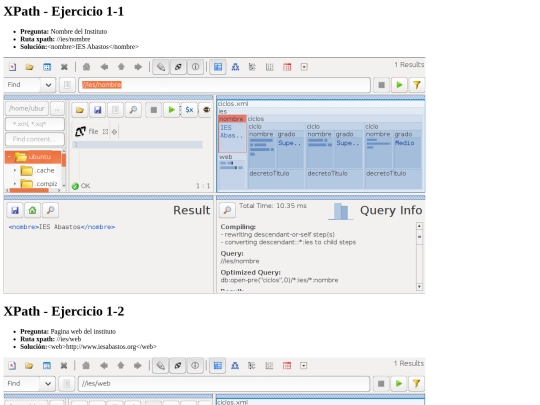
Task: Collapse the ubuntu folder node
Action: point(9,157)
